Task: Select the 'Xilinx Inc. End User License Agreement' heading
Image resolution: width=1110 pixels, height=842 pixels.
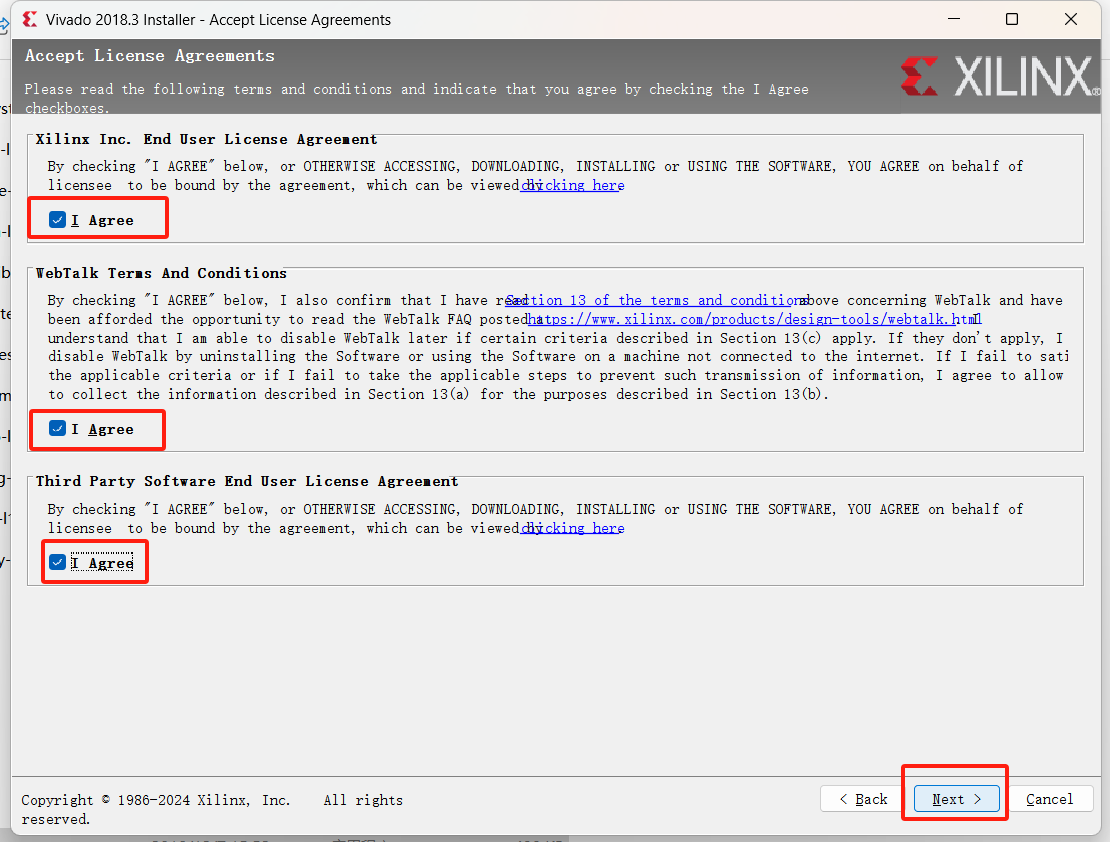Action: click(x=207, y=140)
